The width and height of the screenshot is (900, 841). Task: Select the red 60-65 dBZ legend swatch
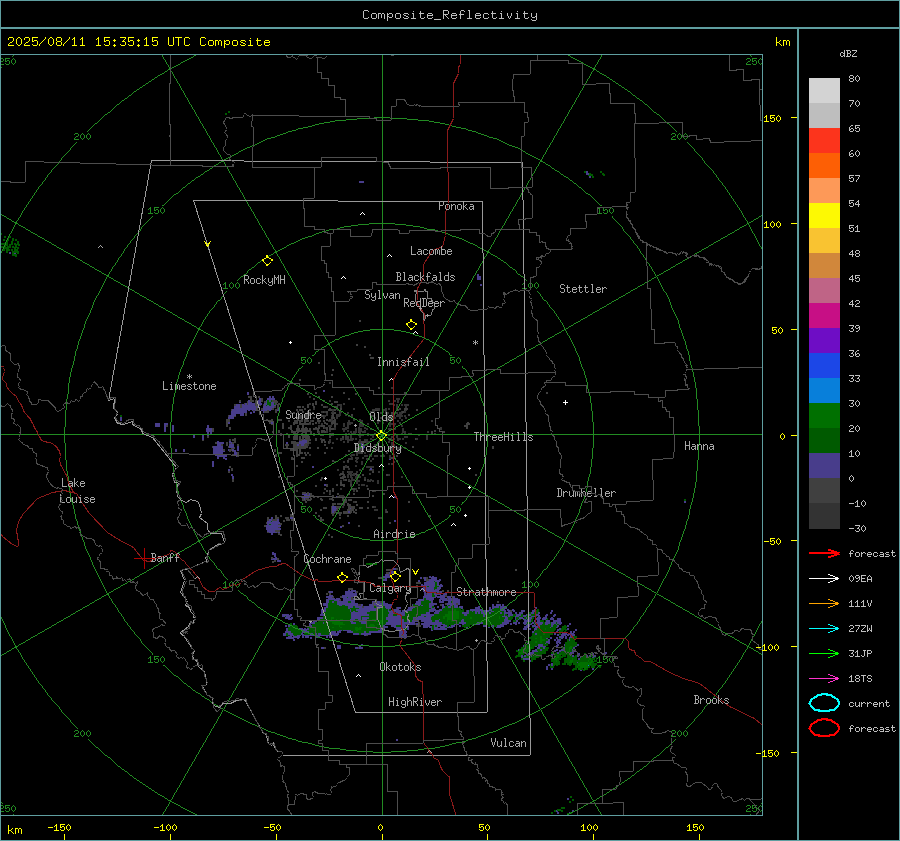[x=824, y=140]
